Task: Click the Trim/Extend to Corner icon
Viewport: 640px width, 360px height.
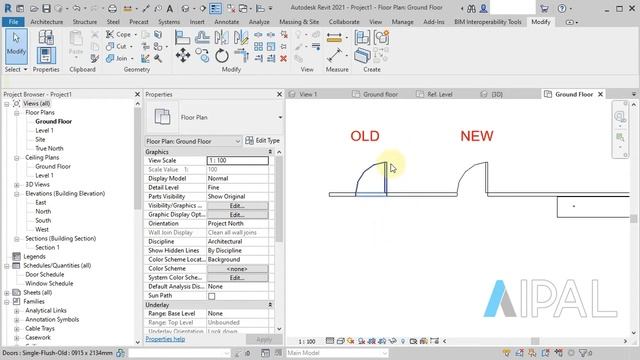Action: coord(241,56)
